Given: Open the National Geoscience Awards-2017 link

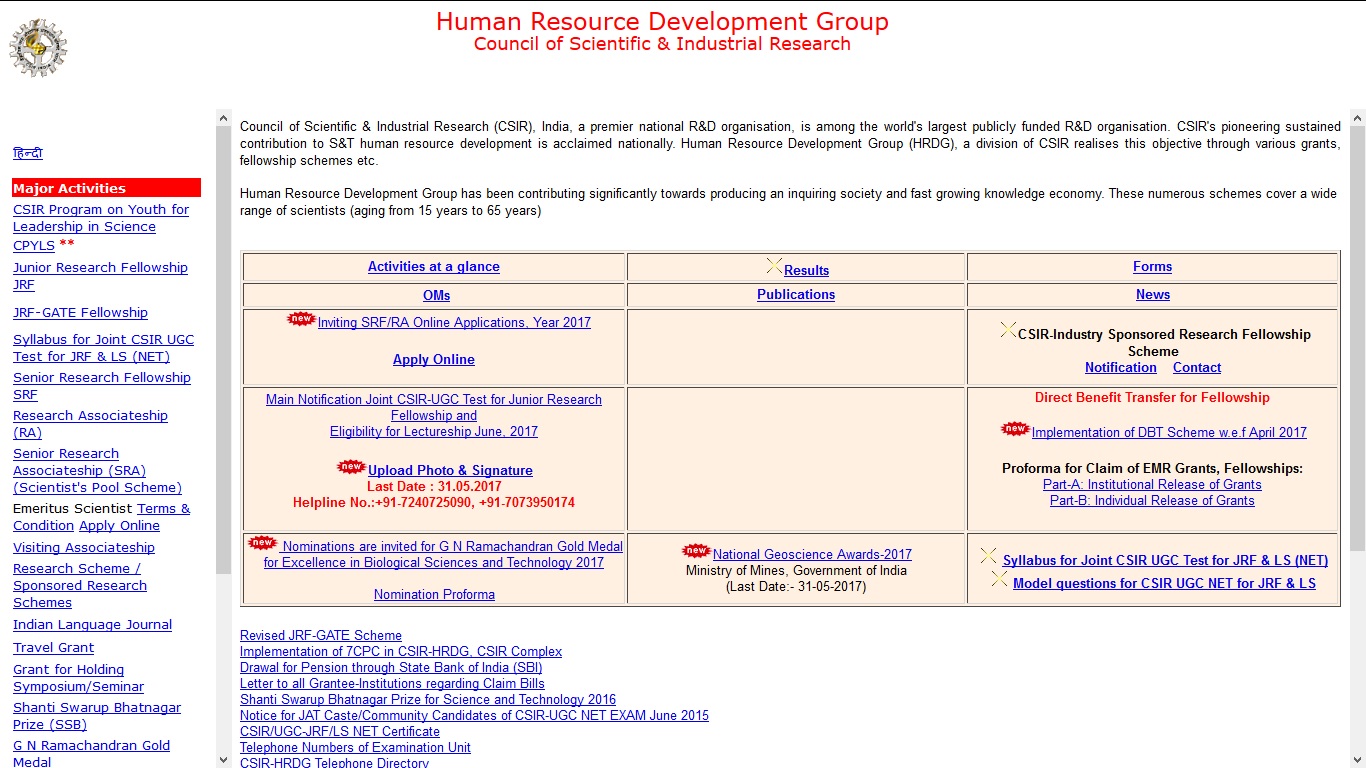Looking at the screenshot, I should 812,555.
